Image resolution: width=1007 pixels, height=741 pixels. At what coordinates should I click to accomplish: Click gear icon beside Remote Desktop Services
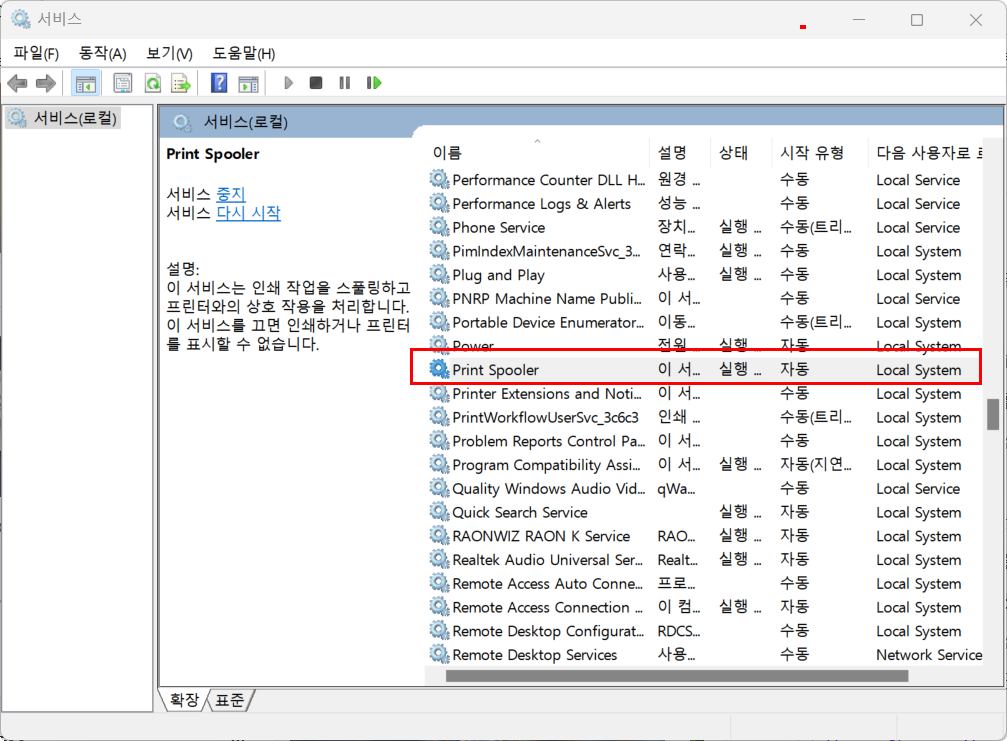439,654
